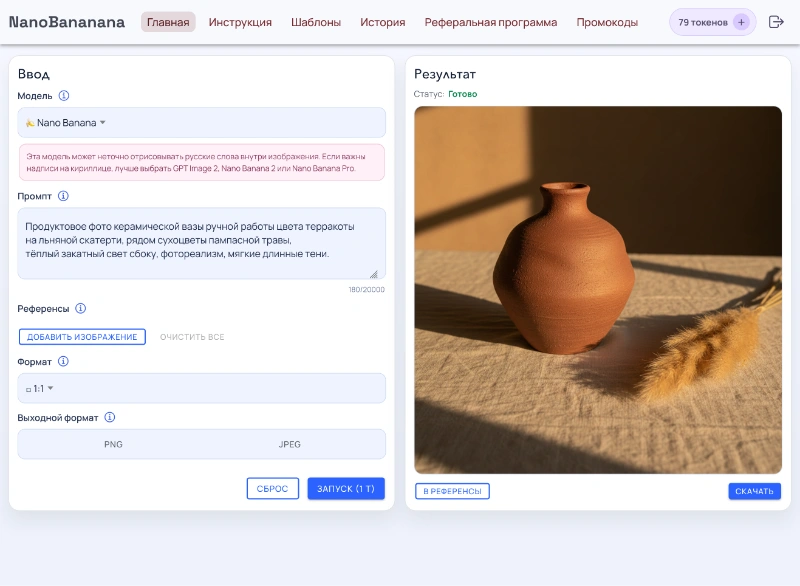
Task: Open info icon next to Формат
Action: (63, 361)
